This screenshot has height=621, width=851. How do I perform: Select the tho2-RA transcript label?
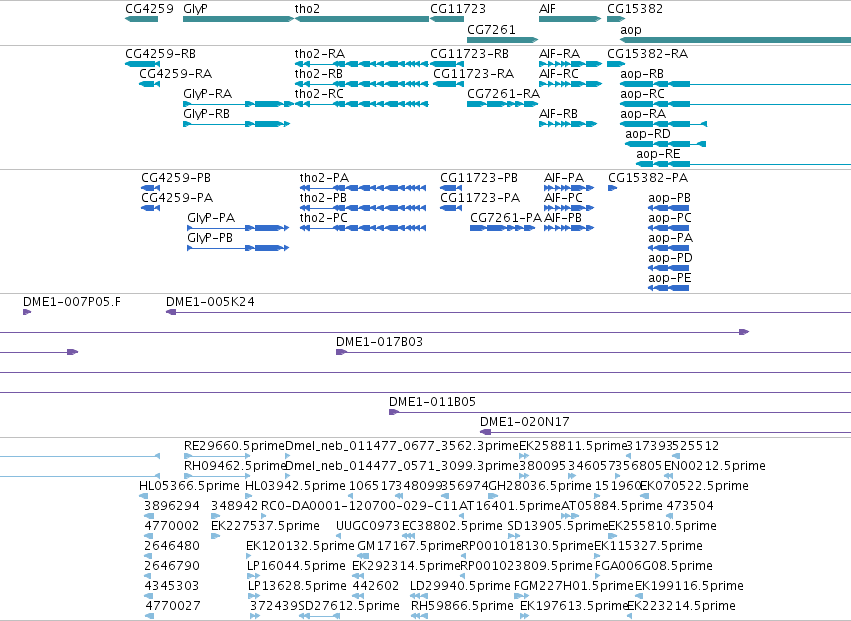pos(320,54)
